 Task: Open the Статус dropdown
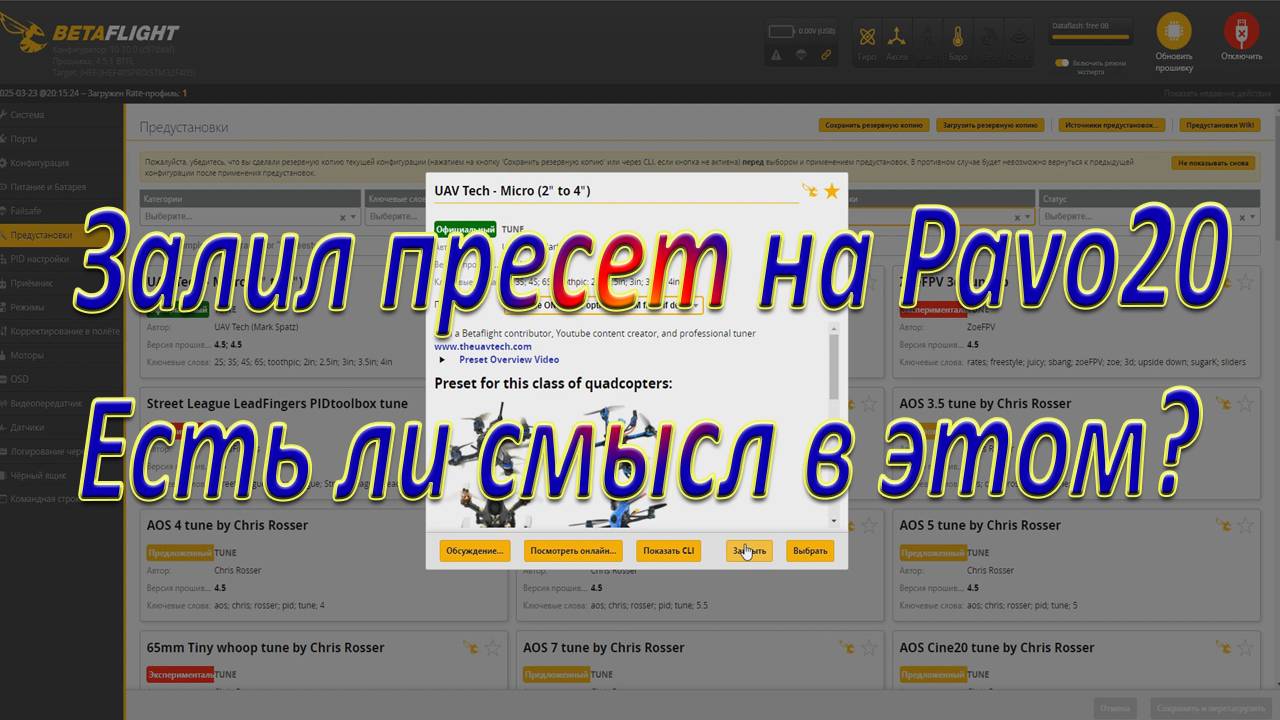coord(1148,216)
